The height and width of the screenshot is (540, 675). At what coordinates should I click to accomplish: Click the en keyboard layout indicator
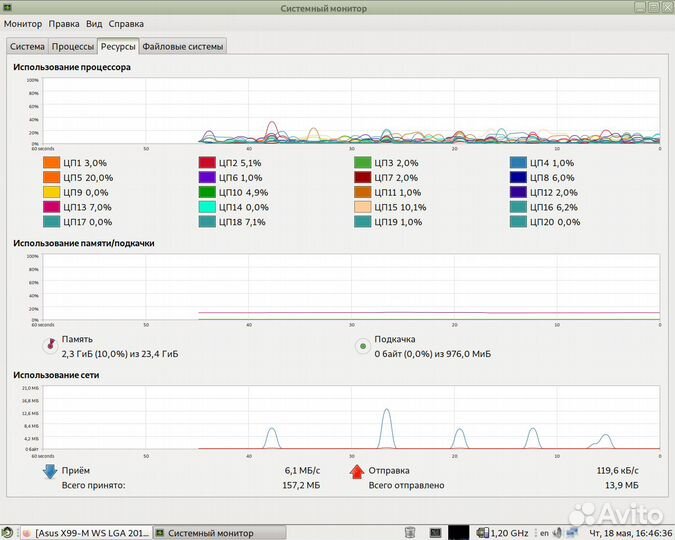pos(545,533)
